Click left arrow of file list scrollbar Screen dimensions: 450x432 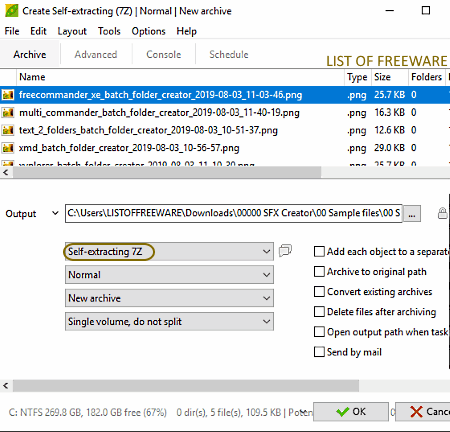tap(6, 172)
